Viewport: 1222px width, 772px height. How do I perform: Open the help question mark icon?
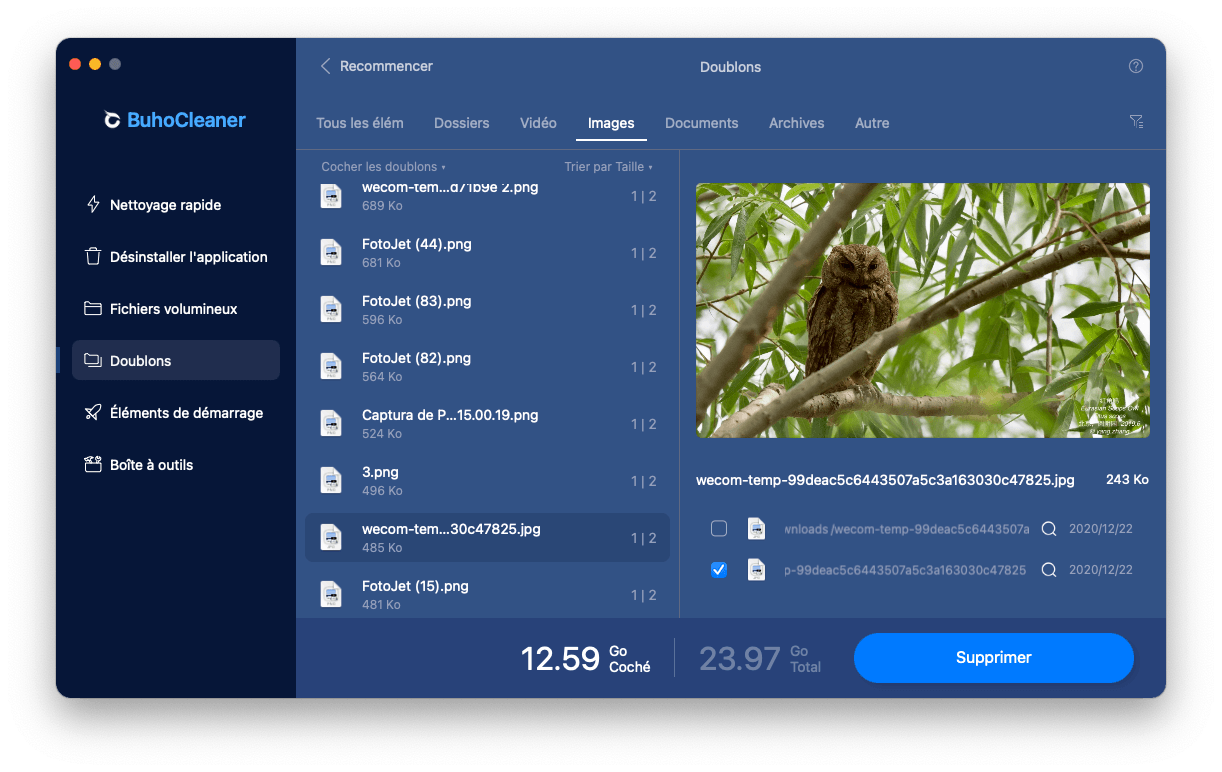1136,66
